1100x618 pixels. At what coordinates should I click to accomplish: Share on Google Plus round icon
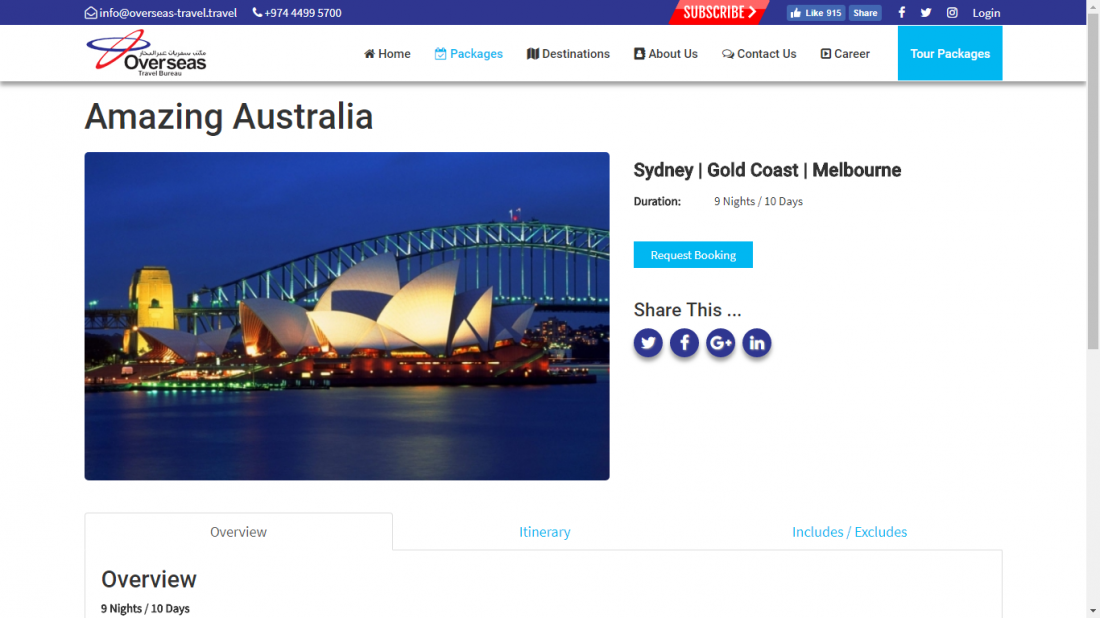tap(720, 342)
